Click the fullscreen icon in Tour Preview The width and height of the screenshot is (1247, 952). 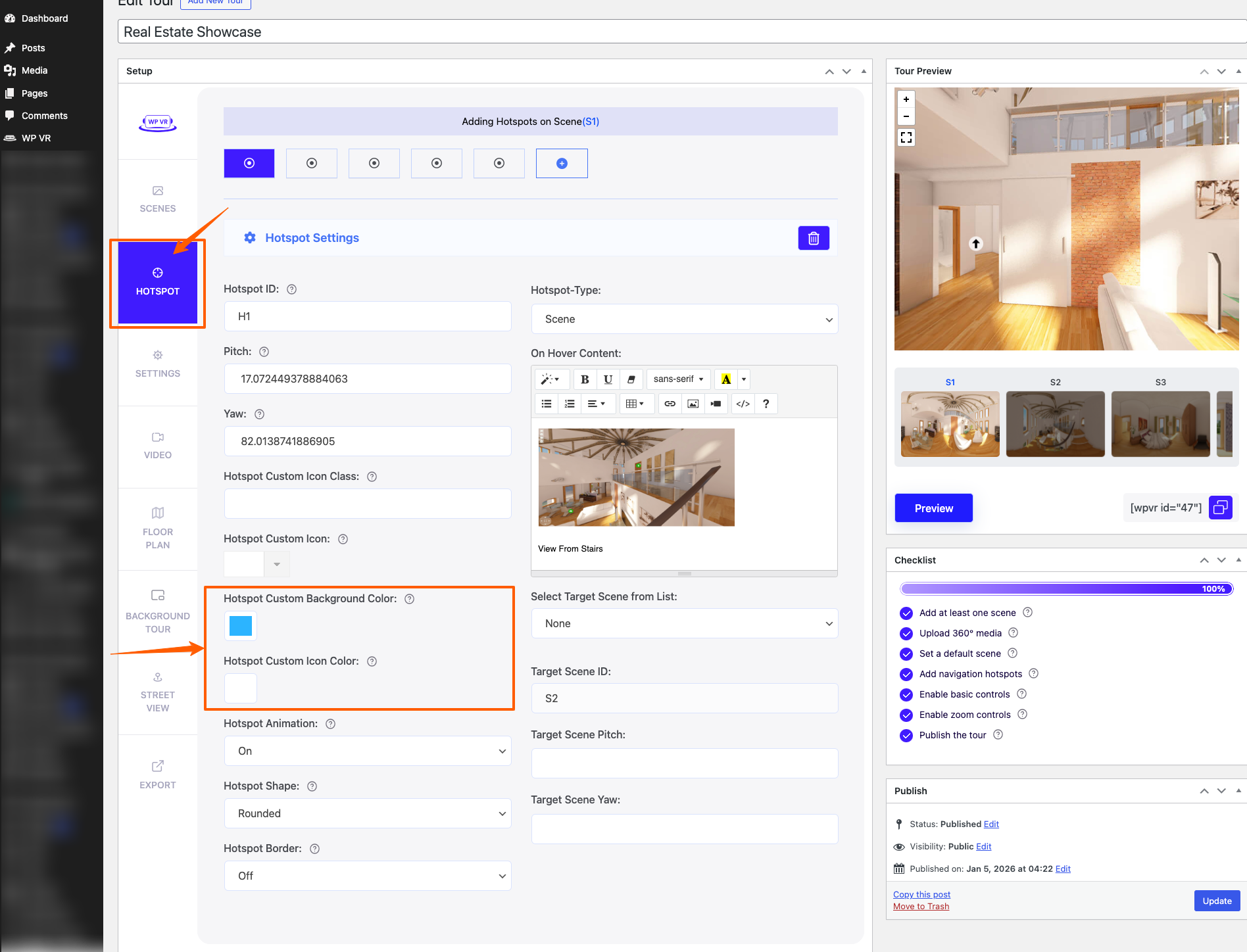point(906,137)
